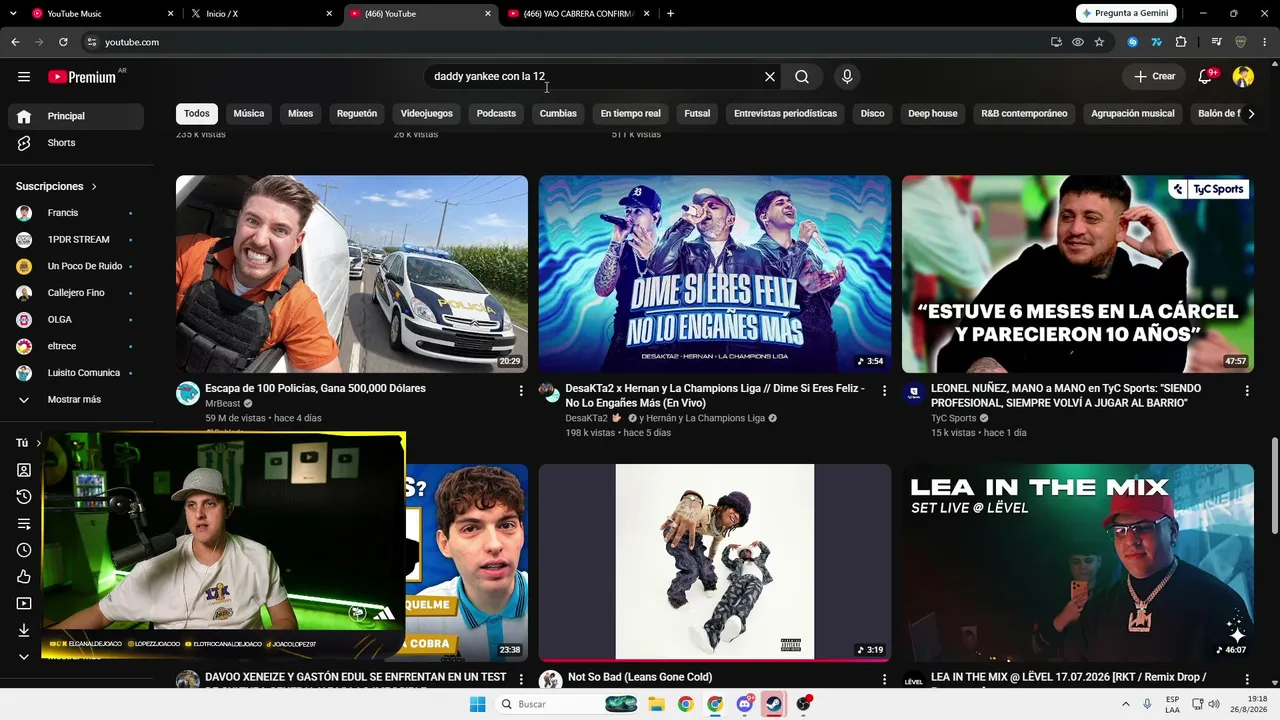Open the TyC Sports channel avatar

[913, 393]
